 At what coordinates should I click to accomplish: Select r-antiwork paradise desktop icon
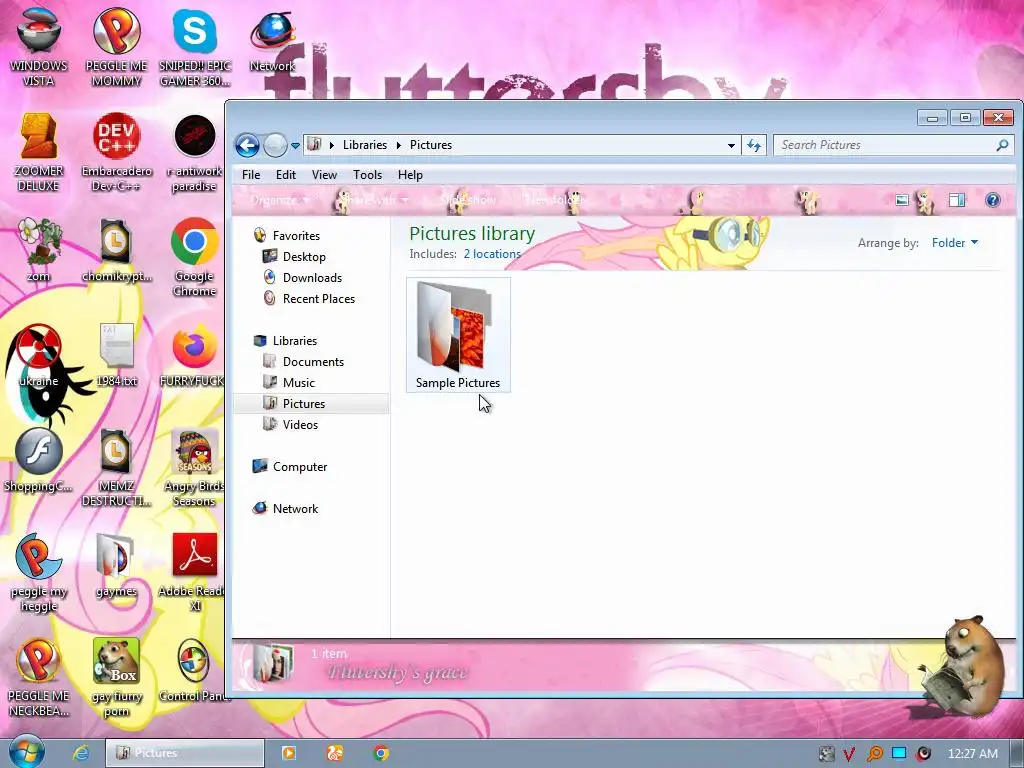[195, 153]
